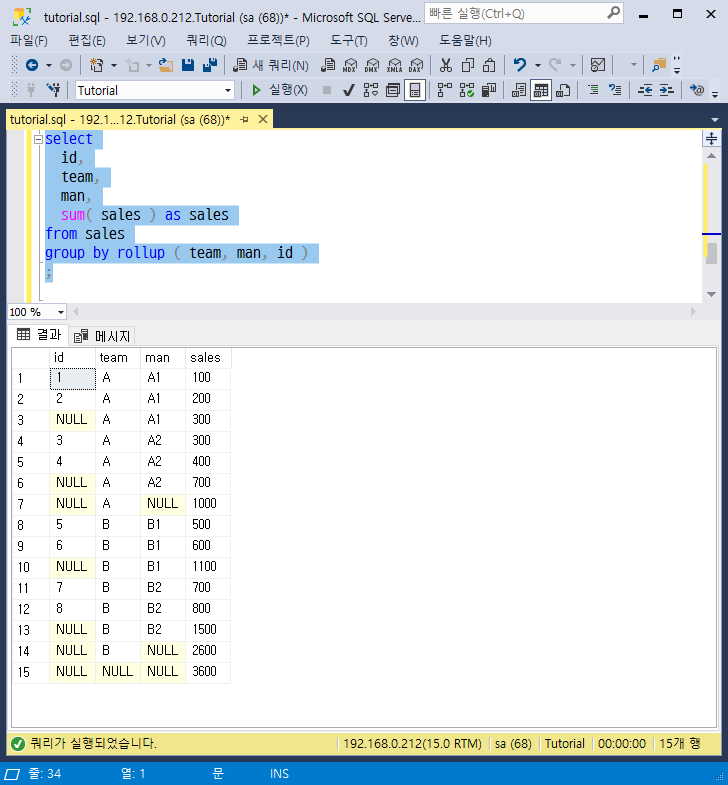Viewport: 728px width, 785px height.
Task: Click the Change Connection icon
Action: [53, 90]
